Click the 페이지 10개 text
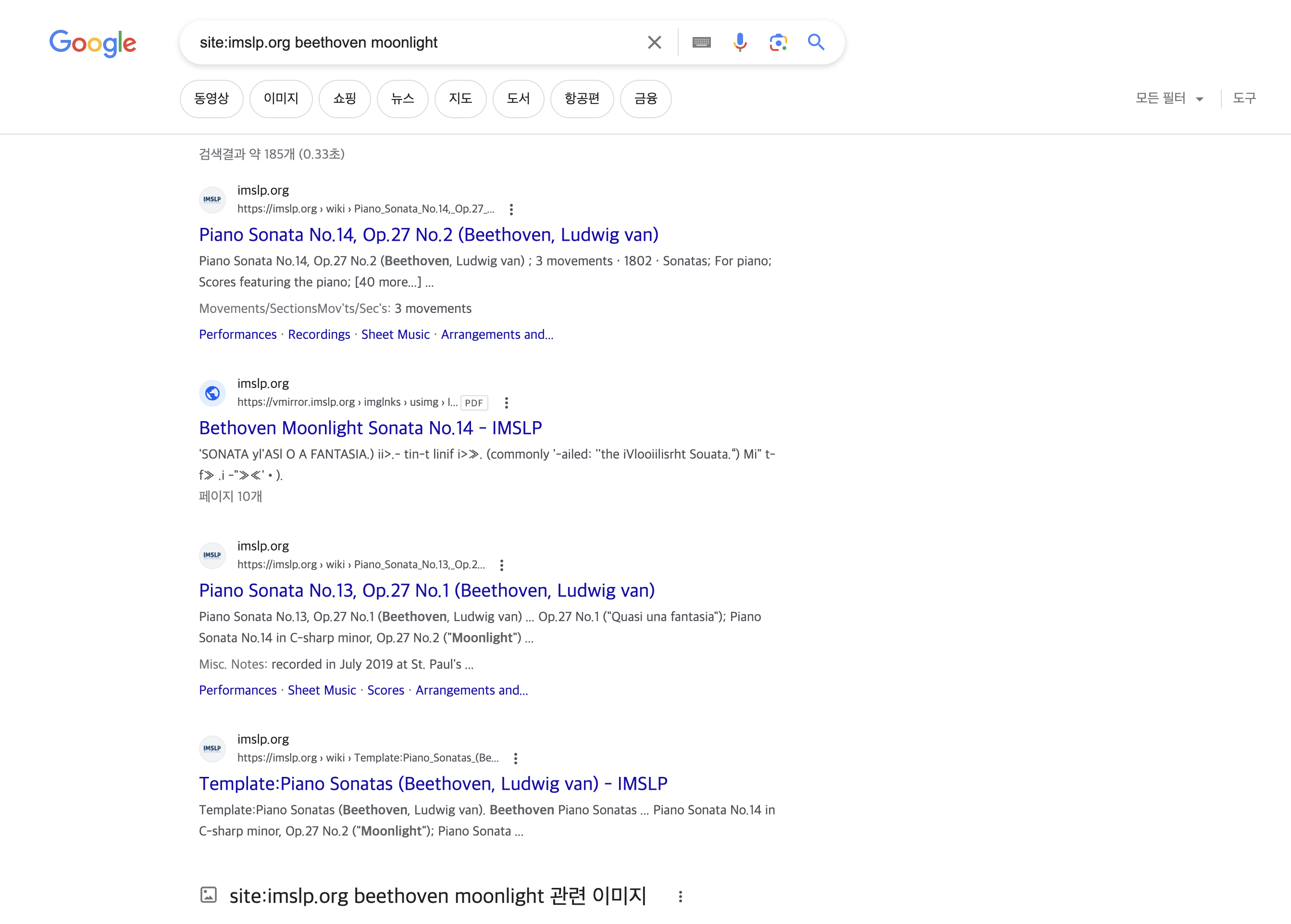 tap(230, 496)
